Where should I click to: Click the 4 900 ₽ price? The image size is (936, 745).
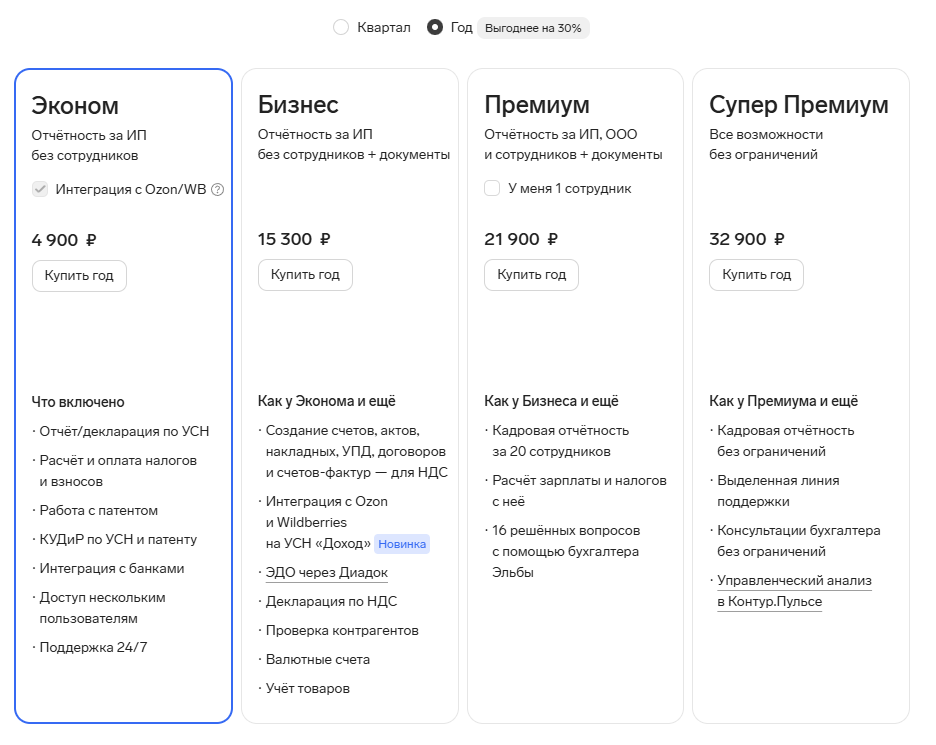pyautogui.click(x=64, y=240)
